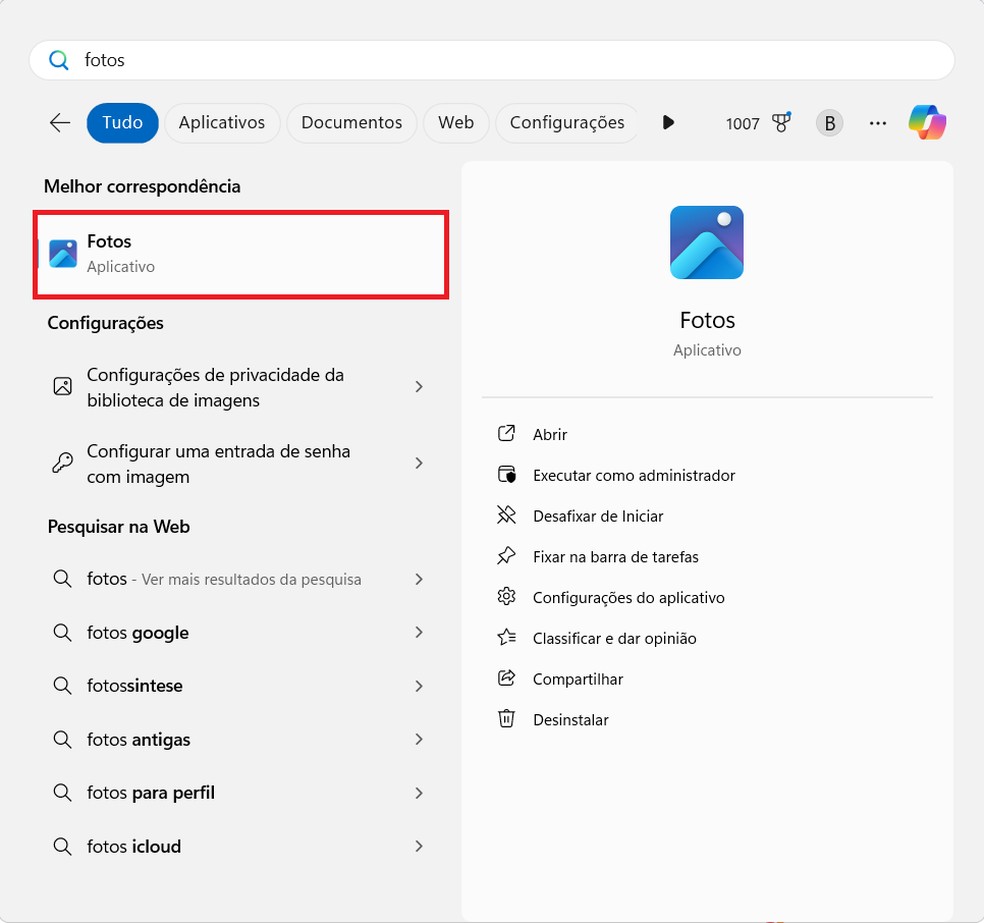
Task: Expand chevron for 'fotos antigas'
Action: [x=419, y=739]
